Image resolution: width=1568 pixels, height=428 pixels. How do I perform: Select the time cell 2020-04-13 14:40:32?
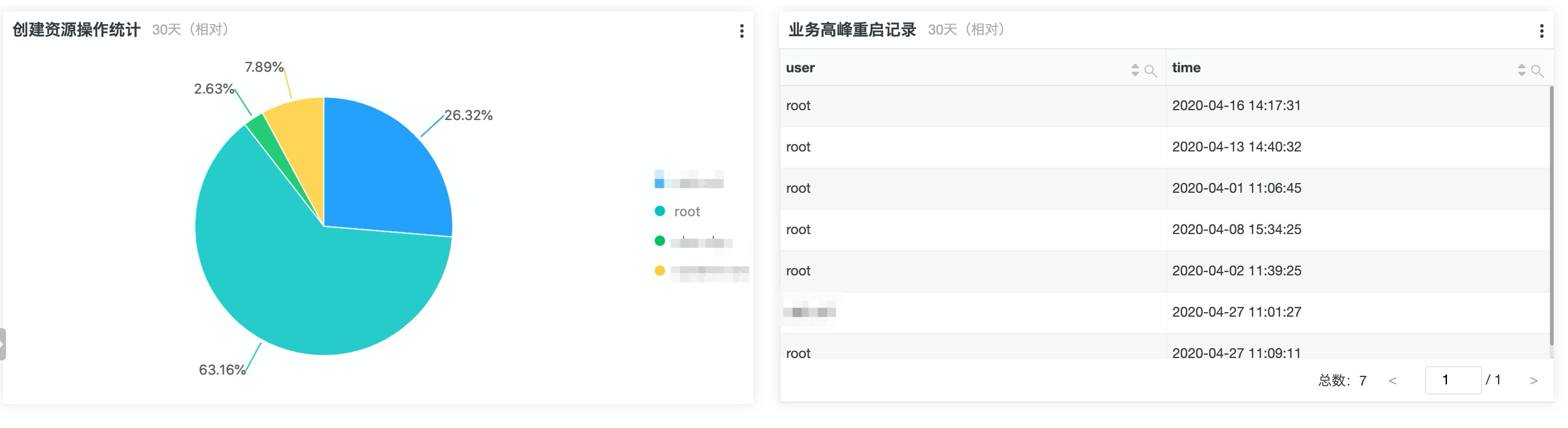click(x=1237, y=147)
